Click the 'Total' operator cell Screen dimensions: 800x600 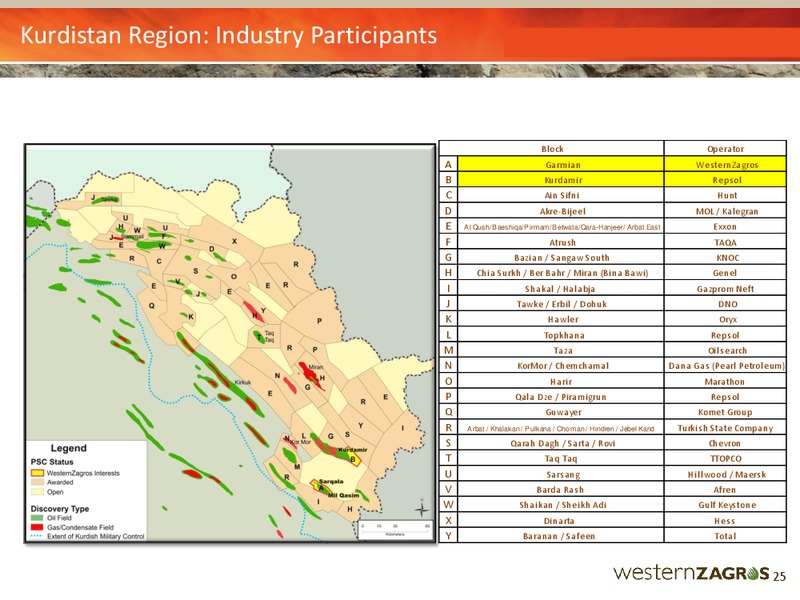725,536
